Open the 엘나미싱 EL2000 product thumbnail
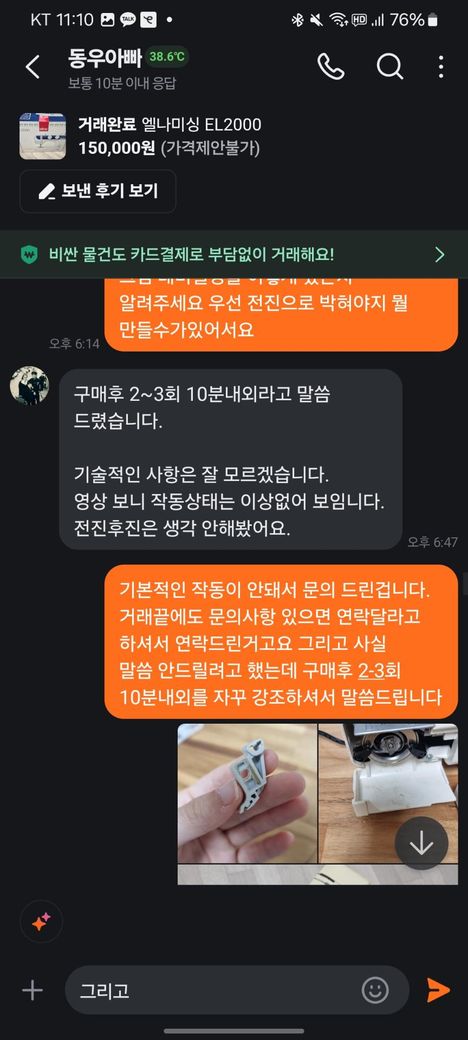Viewport: 468px width, 1040px height. 42,136
